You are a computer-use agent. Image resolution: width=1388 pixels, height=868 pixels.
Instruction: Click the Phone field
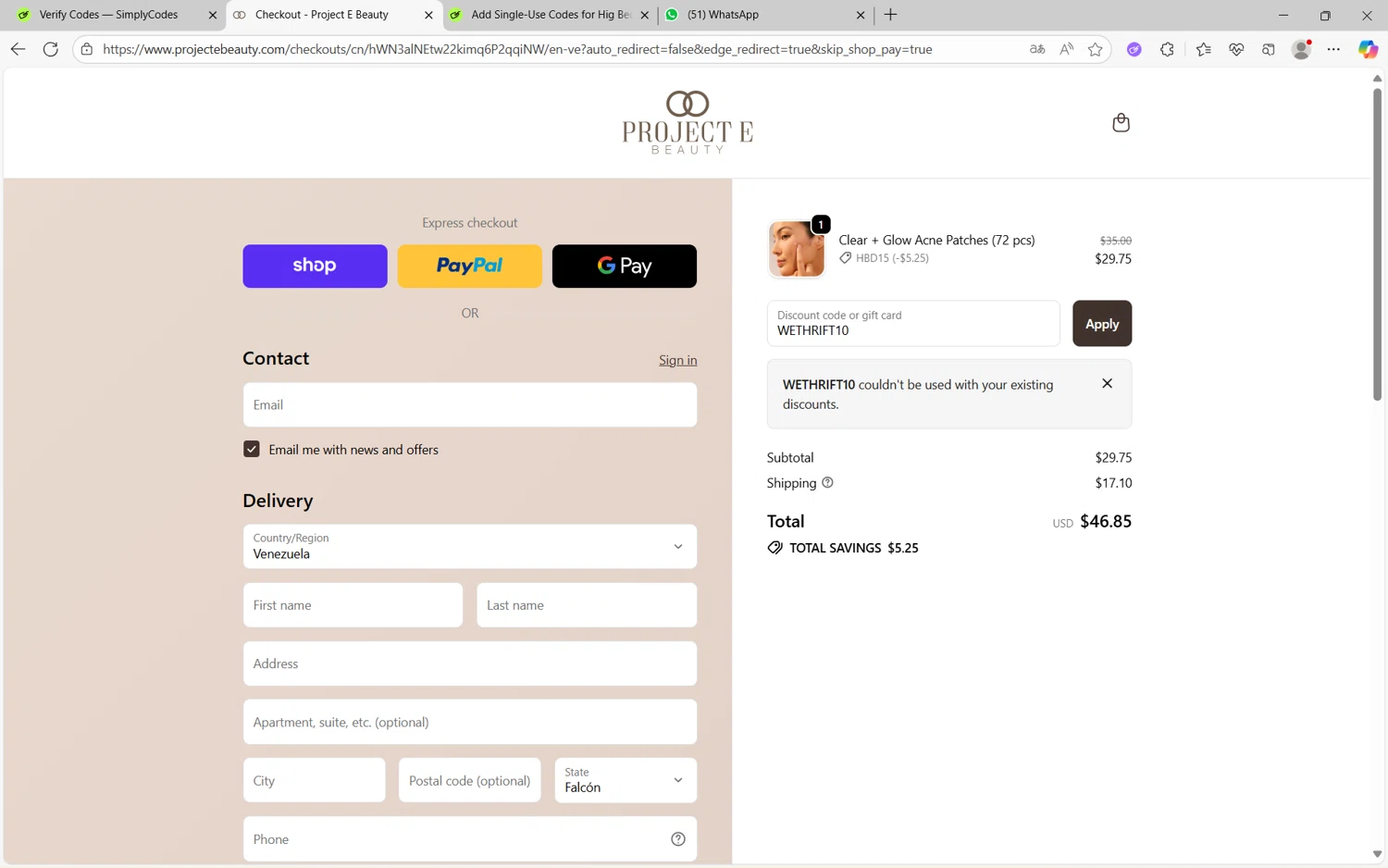(470, 839)
